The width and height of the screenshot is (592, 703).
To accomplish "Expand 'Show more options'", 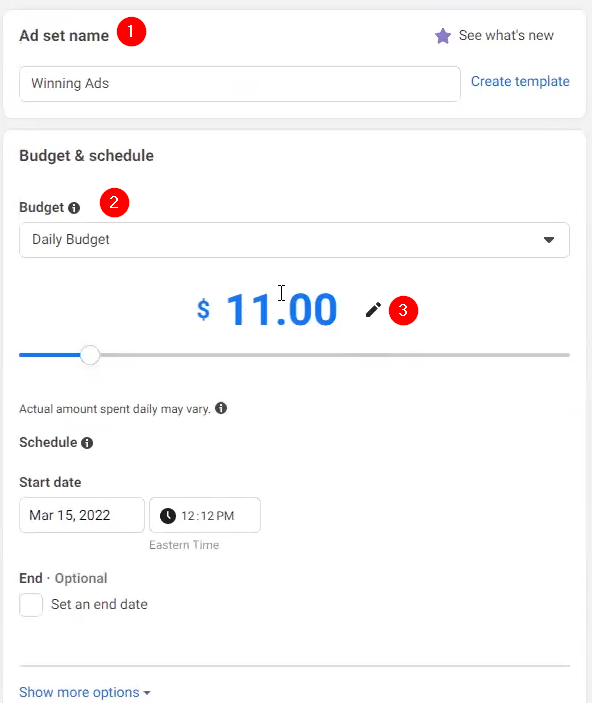I will 84,692.
